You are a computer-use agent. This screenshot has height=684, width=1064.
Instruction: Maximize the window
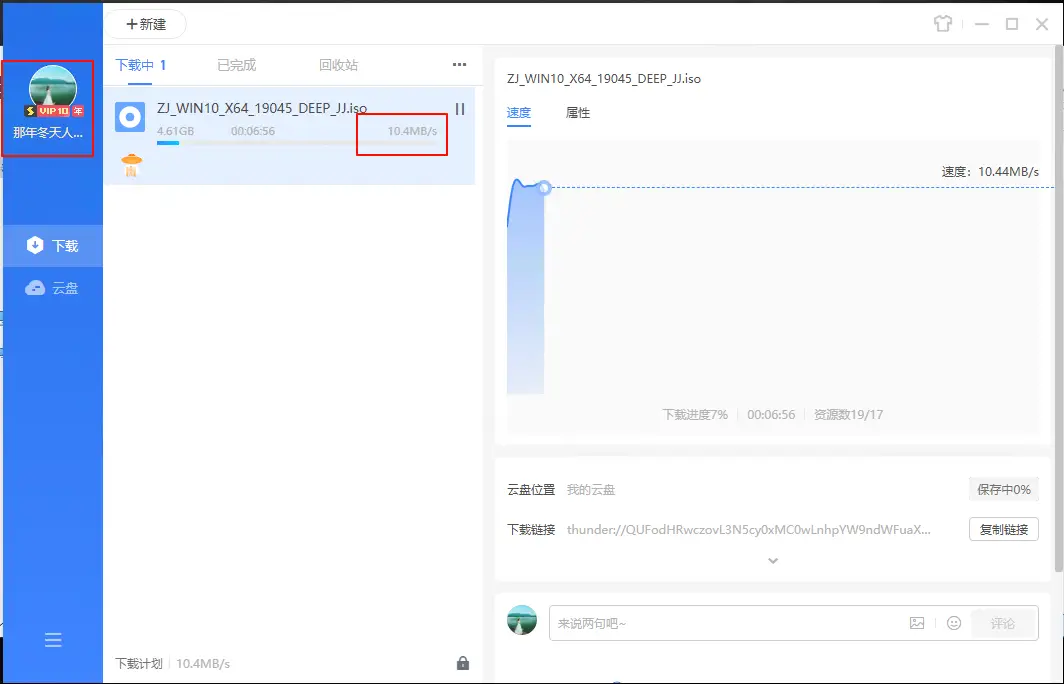(1012, 24)
